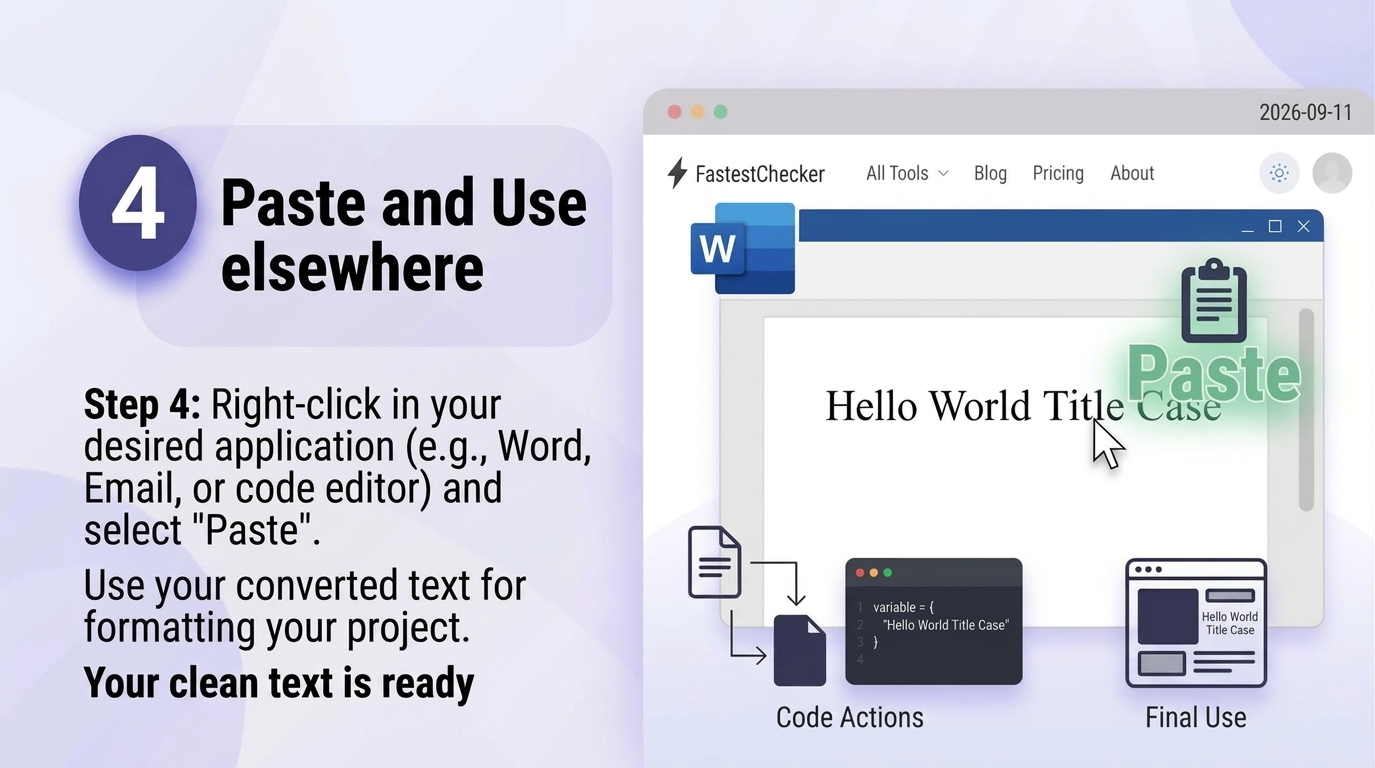1375x768 pixels.
Task: Click the date 2026-09-11 in the title bar
Action: pyautogui.click(x=1306, y=112)
